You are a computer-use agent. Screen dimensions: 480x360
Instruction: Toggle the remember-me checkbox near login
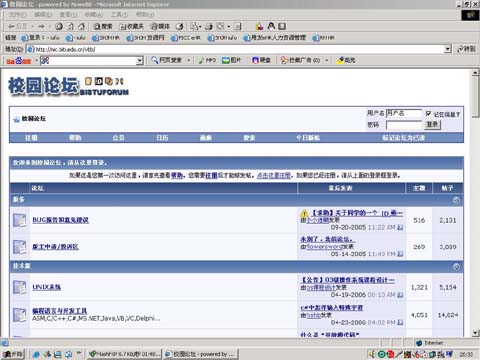[428, 114]
